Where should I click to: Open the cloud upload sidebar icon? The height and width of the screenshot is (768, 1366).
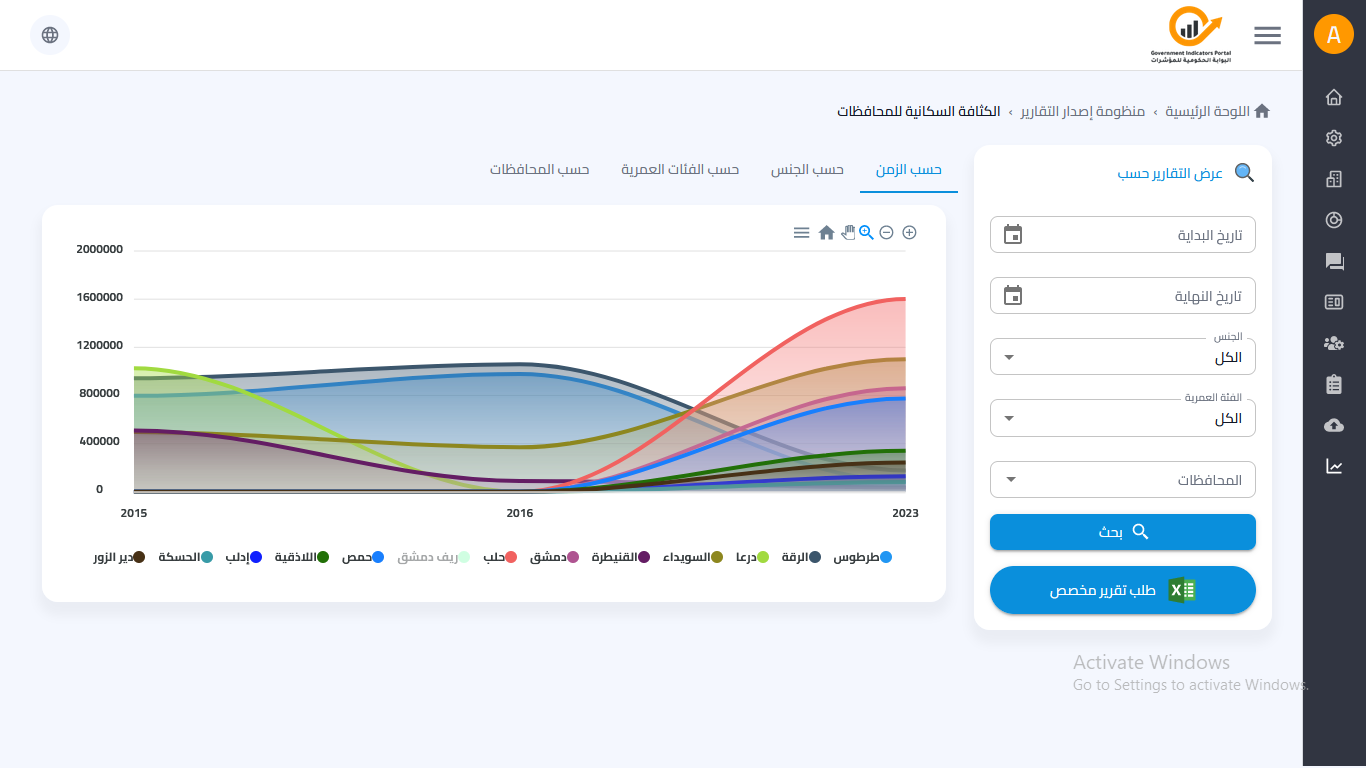point(1333,425)
